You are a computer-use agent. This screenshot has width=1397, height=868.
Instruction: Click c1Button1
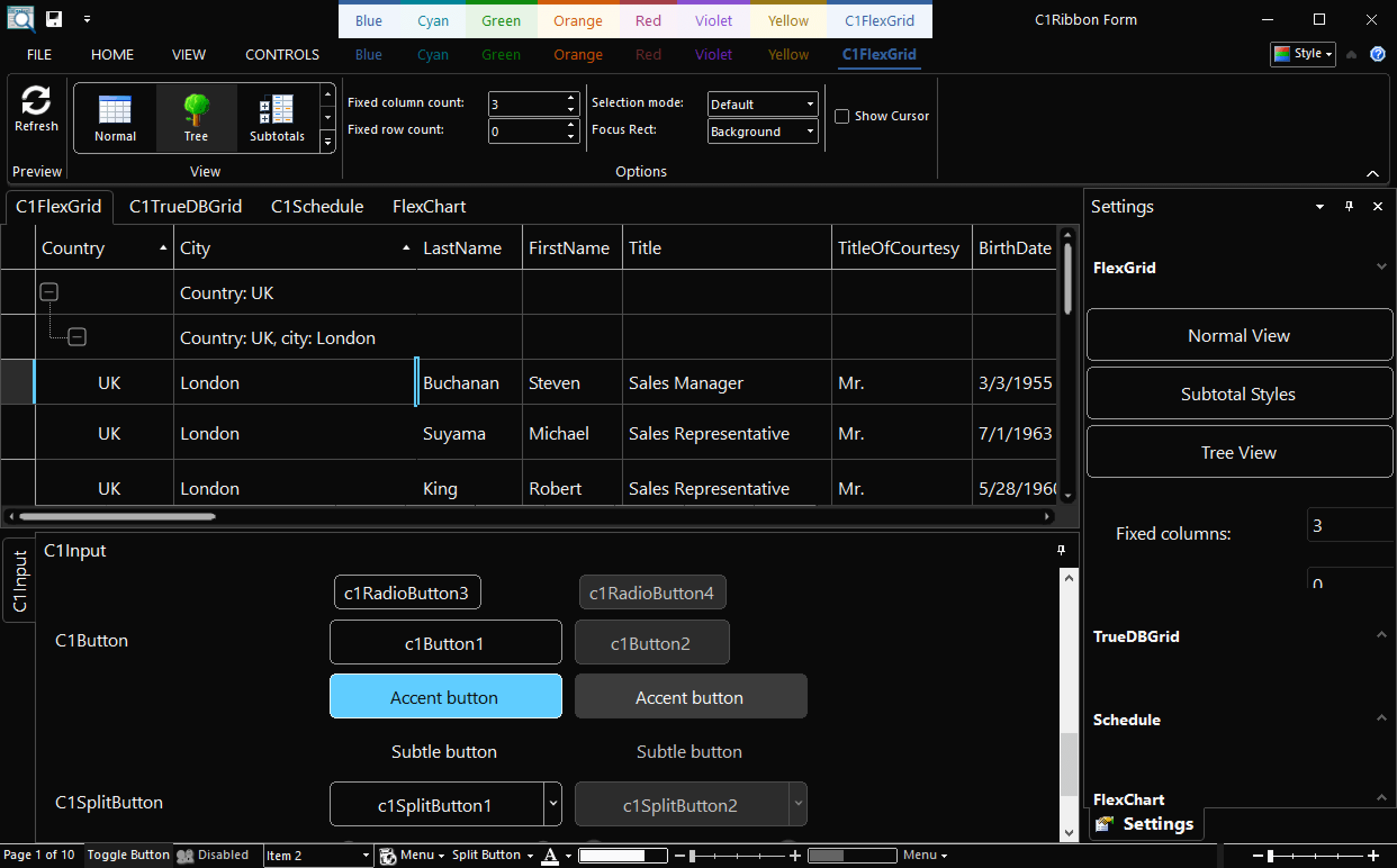(445, 643)
